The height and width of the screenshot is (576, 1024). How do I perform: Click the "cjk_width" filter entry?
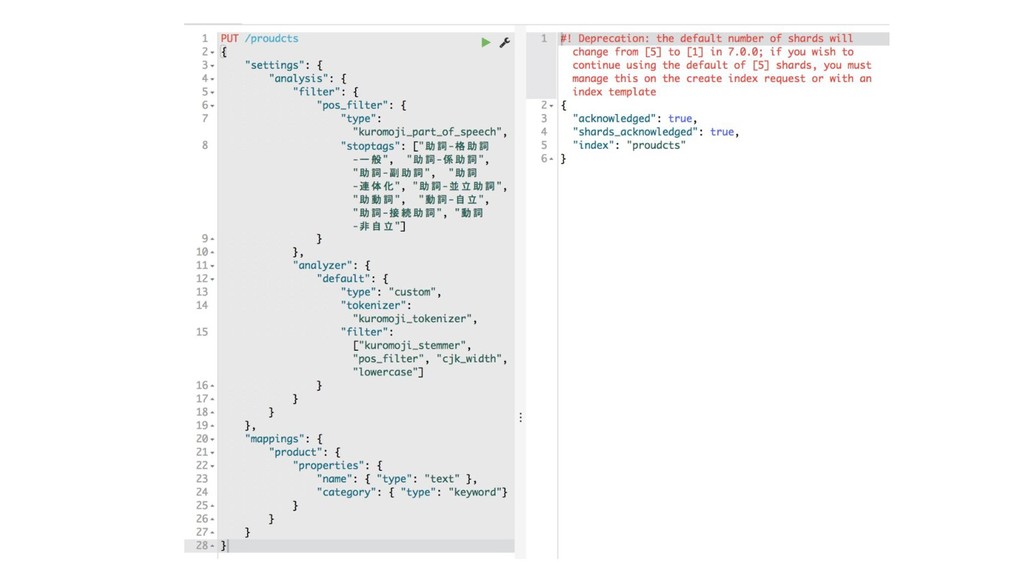(469, 359)
